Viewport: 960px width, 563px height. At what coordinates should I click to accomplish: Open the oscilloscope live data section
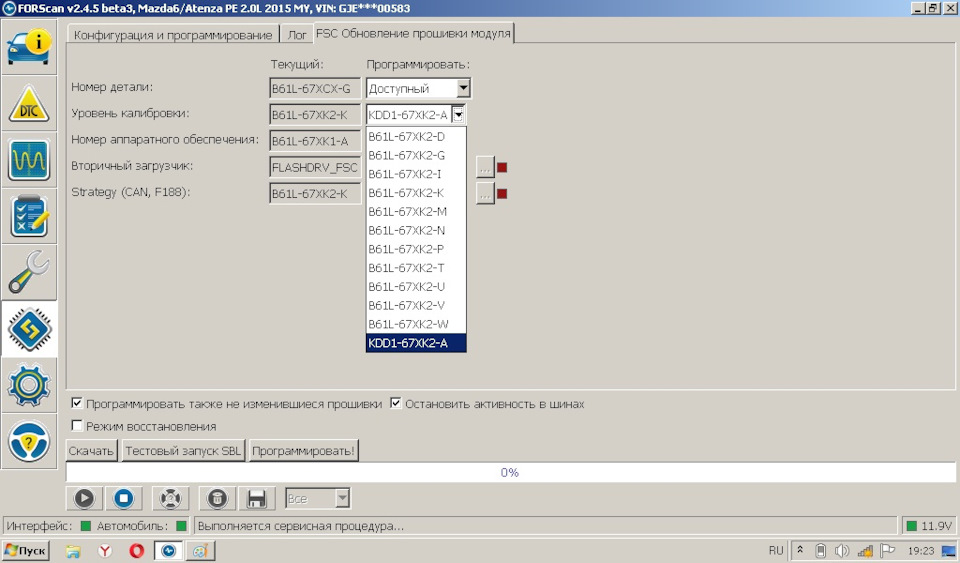click(x=29, y=160)
